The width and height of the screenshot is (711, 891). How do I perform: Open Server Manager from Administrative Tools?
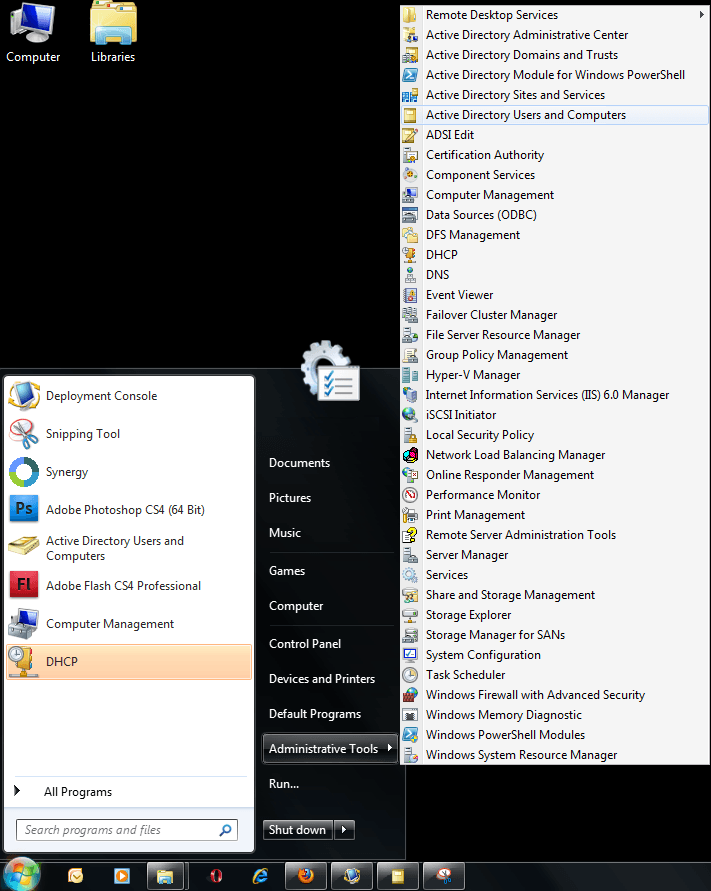pyautogui.click(x=554, y=555)
